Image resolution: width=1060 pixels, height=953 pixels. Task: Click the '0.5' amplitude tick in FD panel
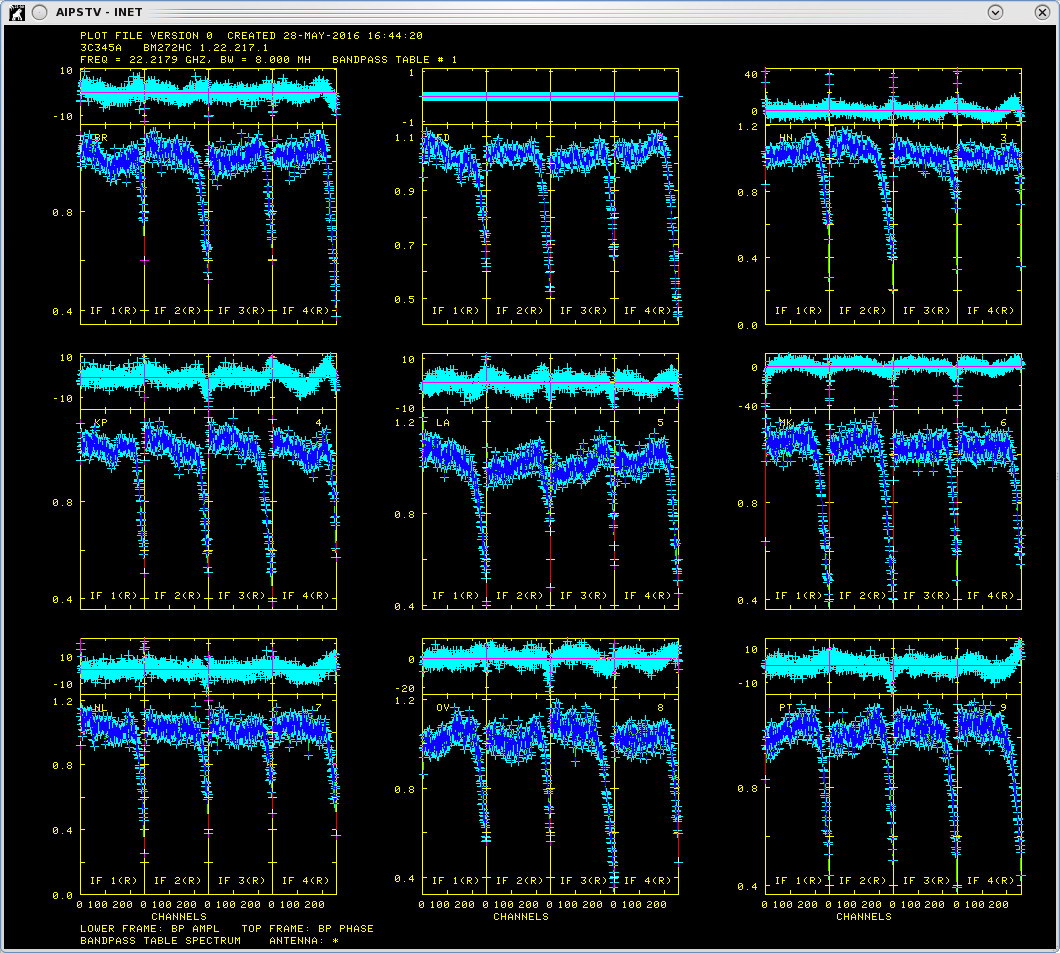404,299
